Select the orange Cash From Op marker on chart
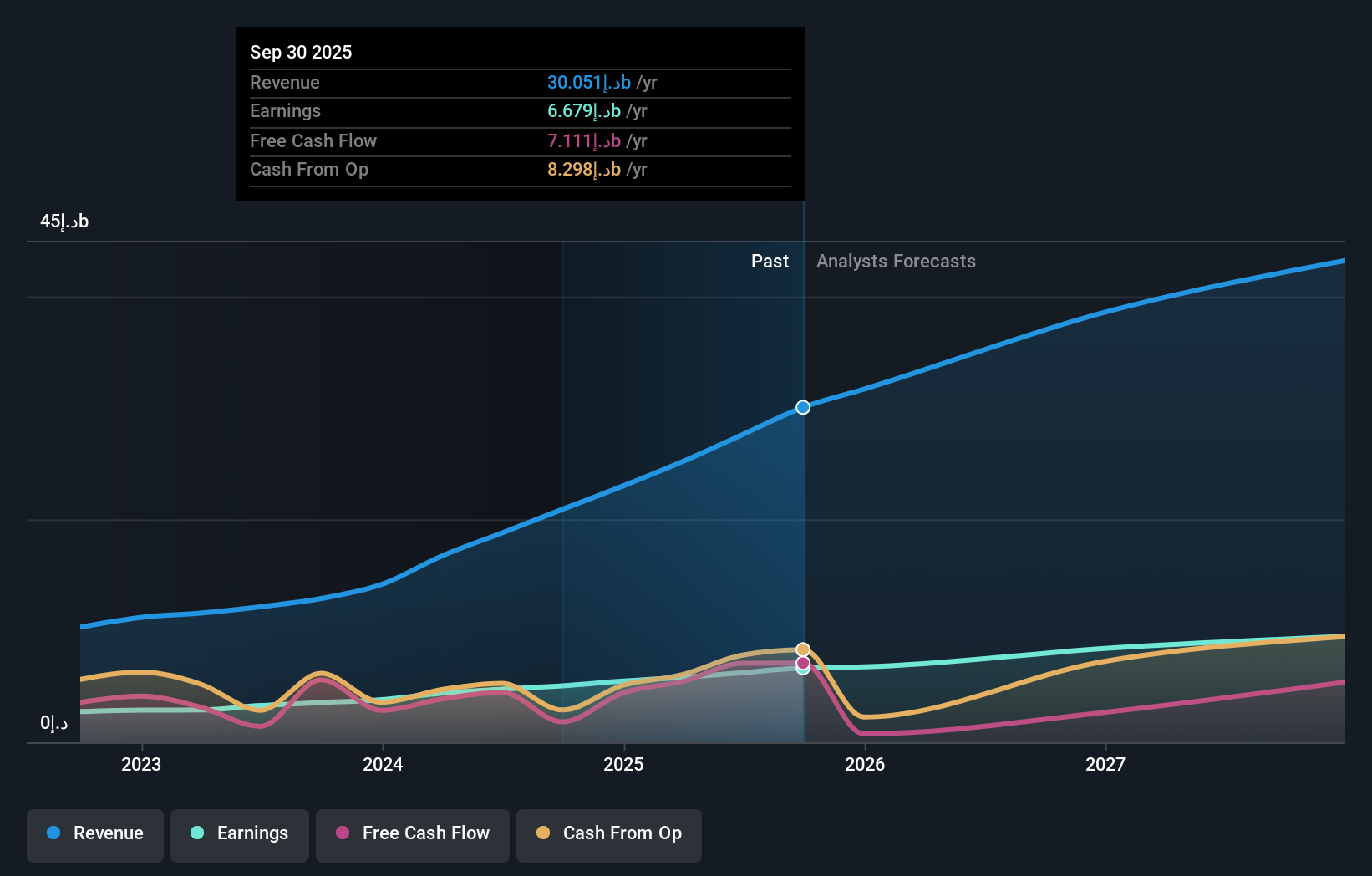This screenshot has height=876, width=1372. pyautogui.click(x=802, y=649)
